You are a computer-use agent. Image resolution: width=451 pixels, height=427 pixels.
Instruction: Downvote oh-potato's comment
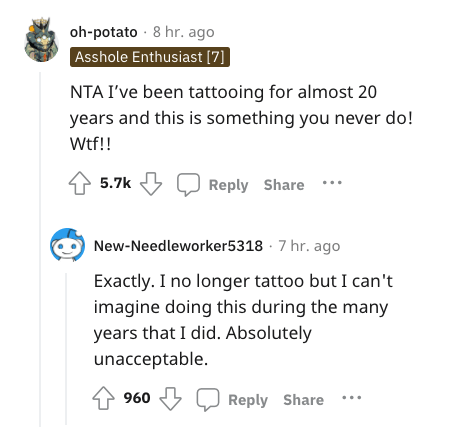151,184
